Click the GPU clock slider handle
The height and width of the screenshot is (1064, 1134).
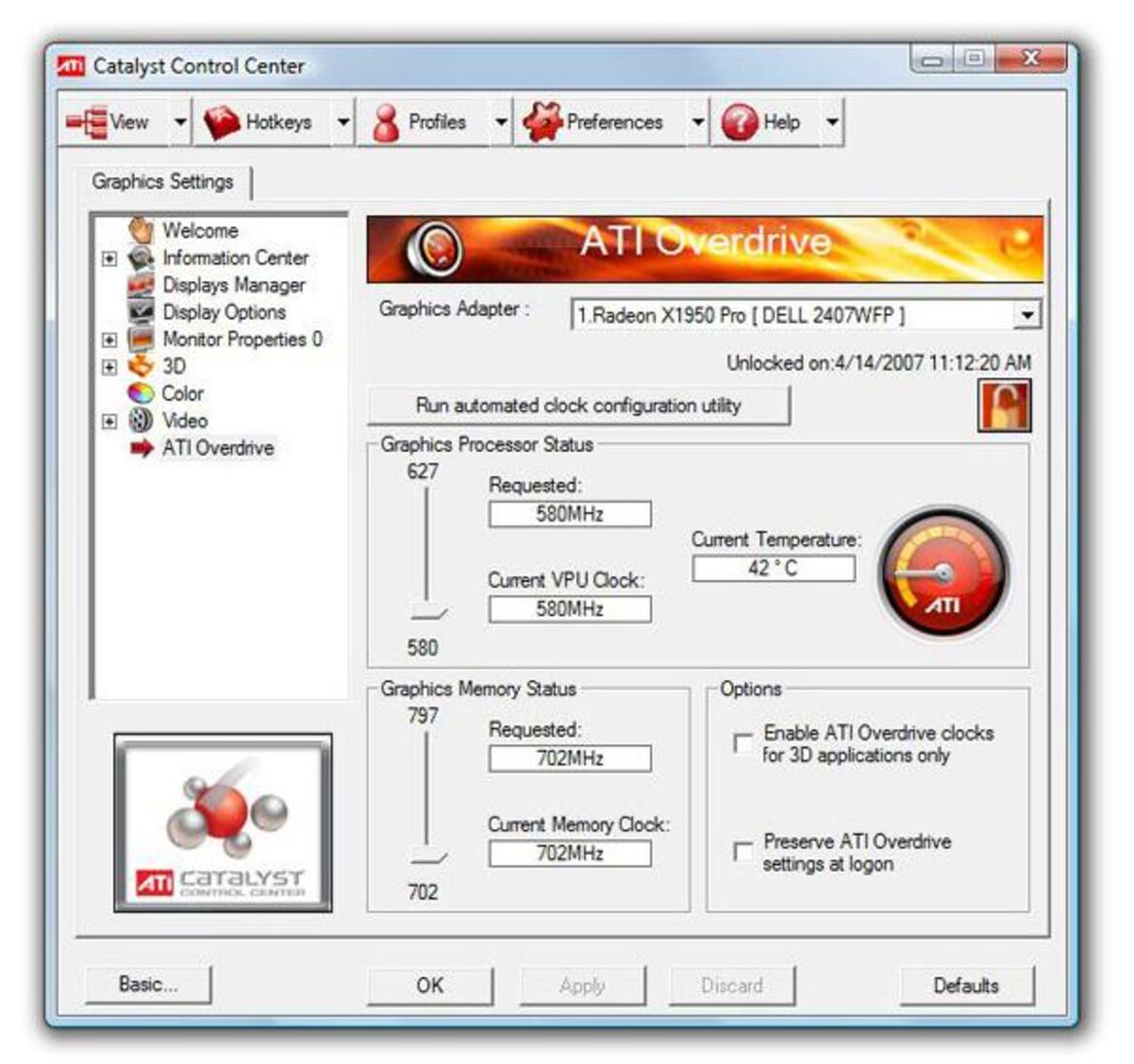pyautogui.click(x=428, y=613)
